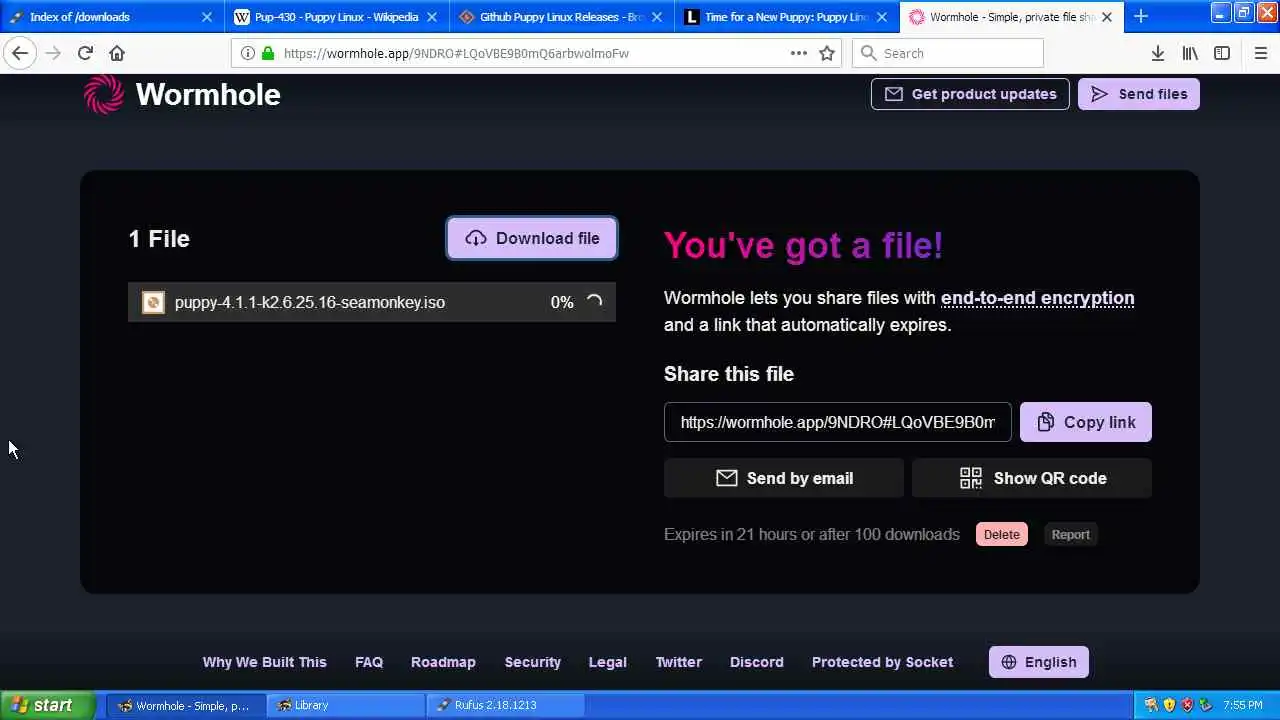Copy the share link
This screenshot has height=720, width=1280.
tap(1085, 422)
